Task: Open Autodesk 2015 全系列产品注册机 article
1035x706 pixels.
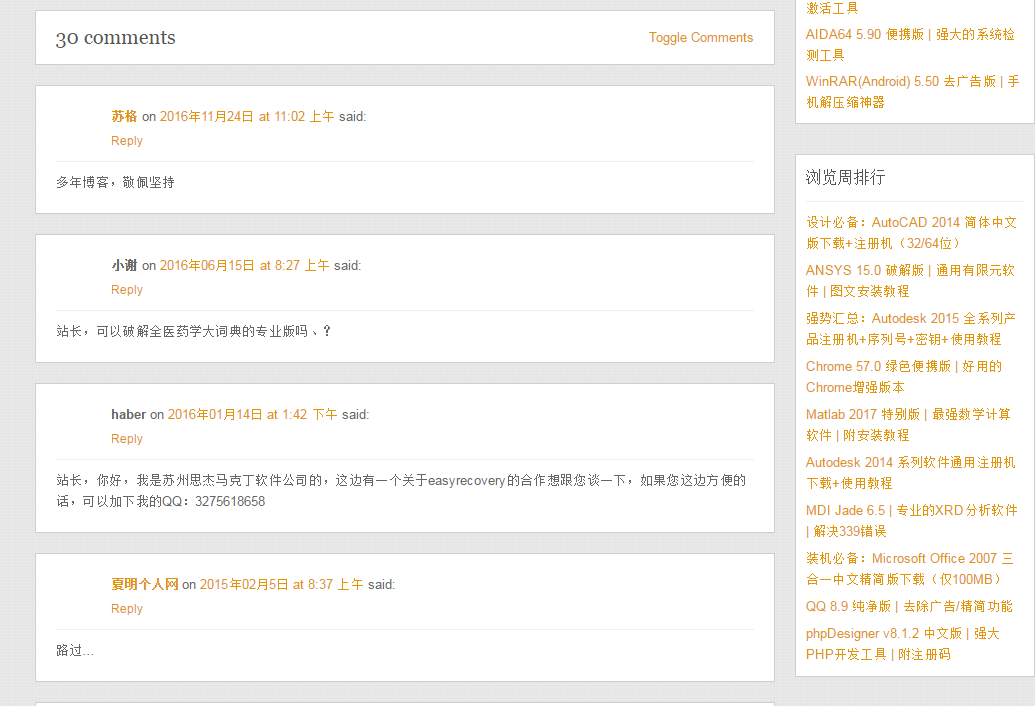Action: coord(910,329)
